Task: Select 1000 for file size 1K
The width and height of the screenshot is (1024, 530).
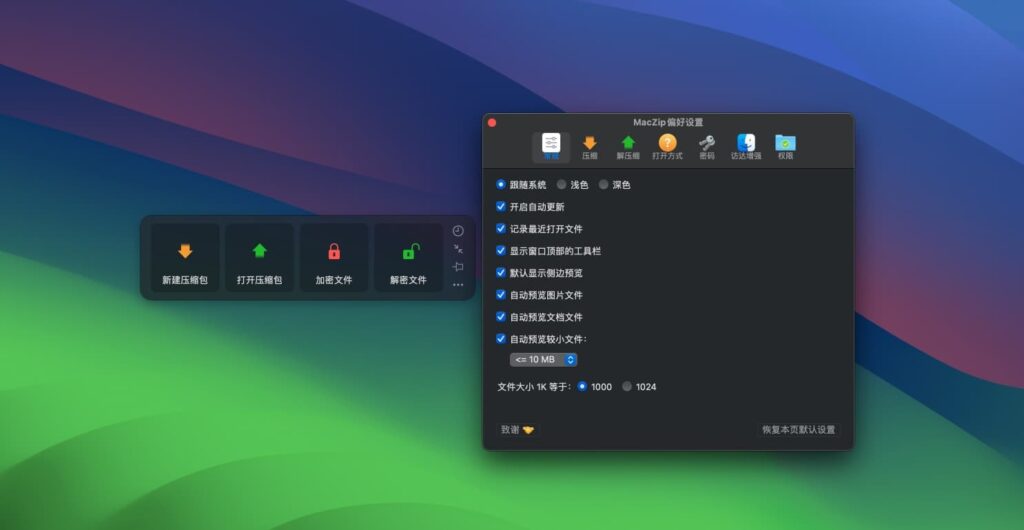Action: click(582, 386)
